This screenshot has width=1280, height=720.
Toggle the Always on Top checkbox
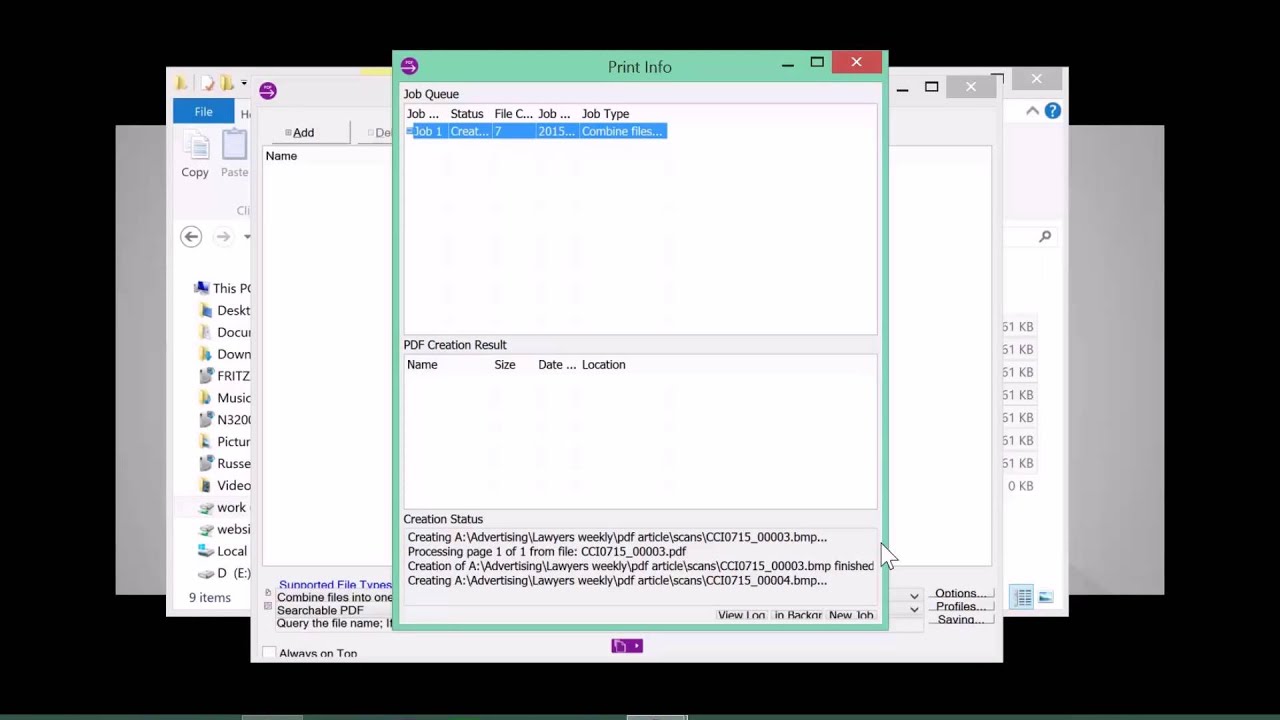click(x=269, y=653)
